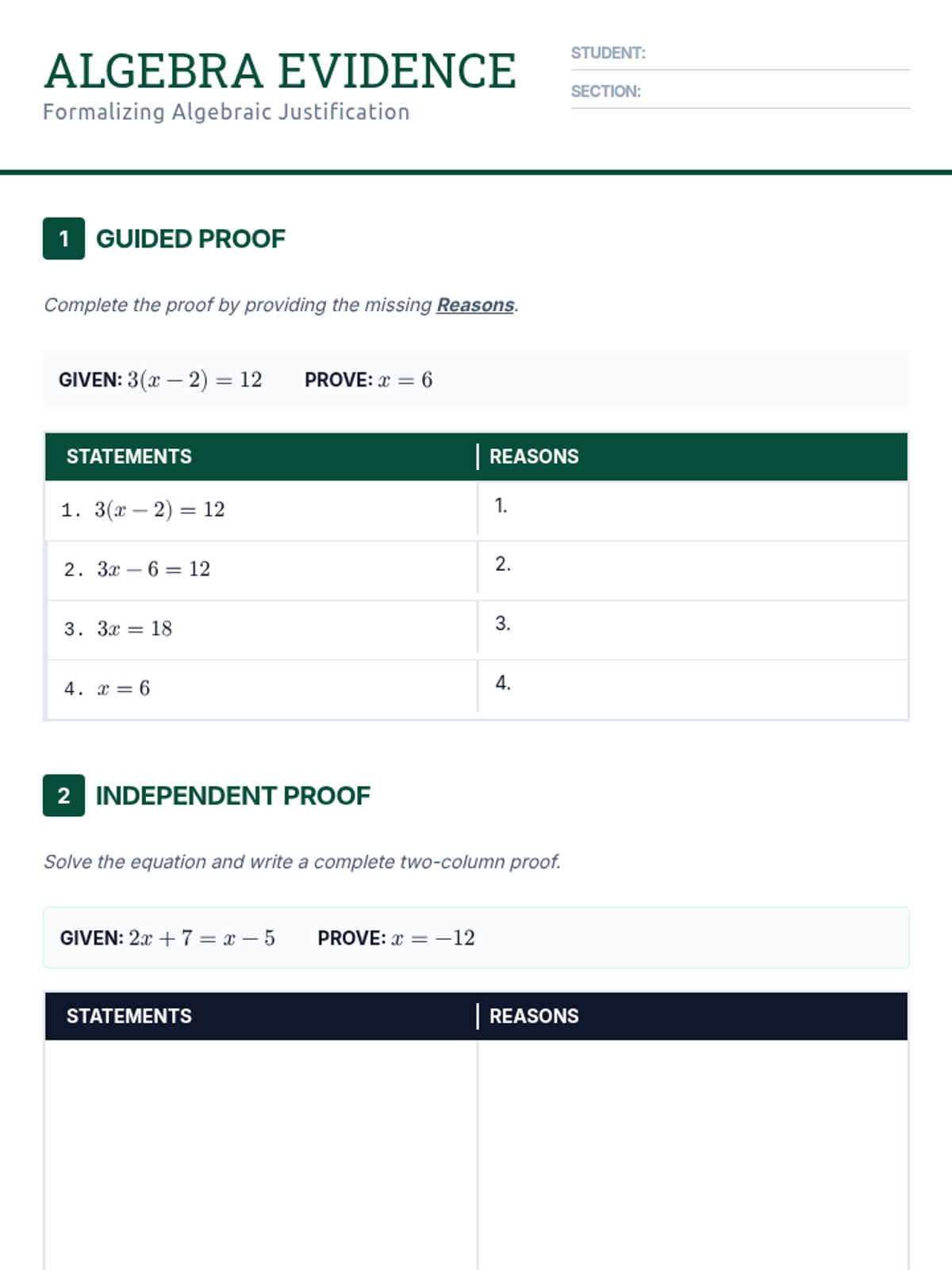952x1270 pixels.
Task: Click the INDEPENDENT PROOF heading
Action: tap(232, 795)
